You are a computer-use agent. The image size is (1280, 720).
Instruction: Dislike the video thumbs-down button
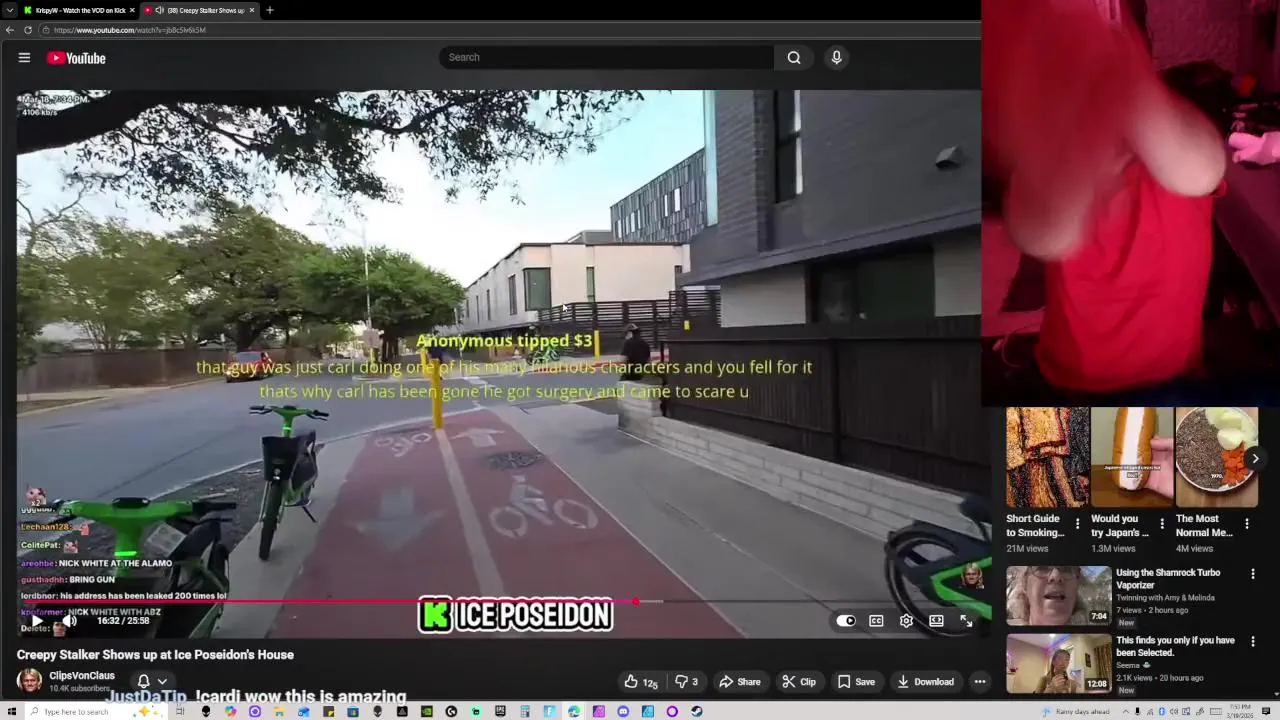coord(686,682)
